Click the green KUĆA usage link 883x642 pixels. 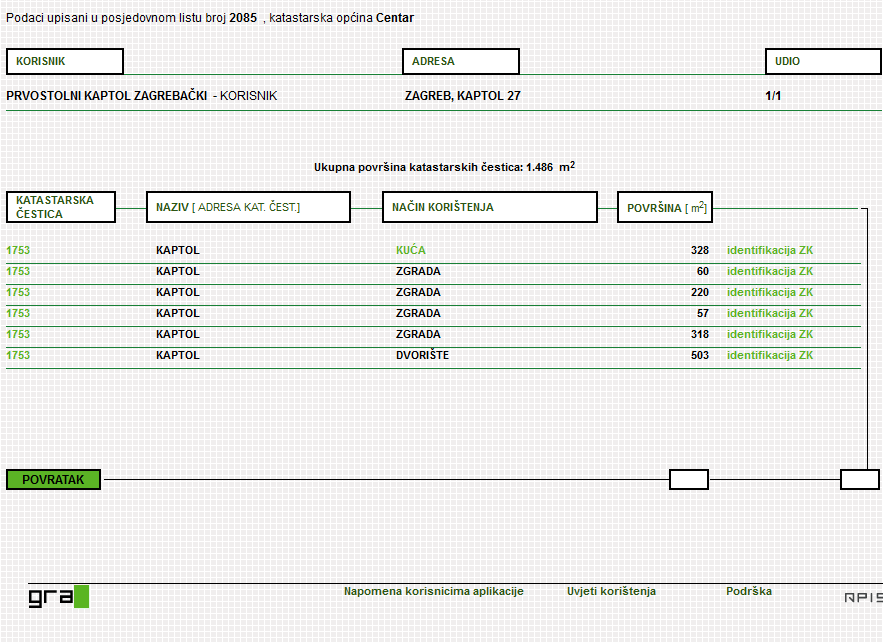click(410, 250)
